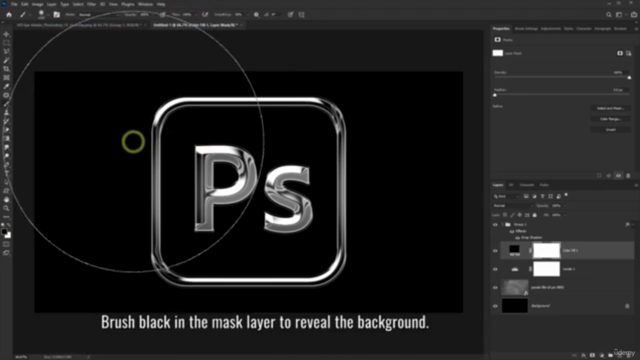Toggle Effects visibility eye under Group 1
This screenshot has height=360, width=640.
pyautogui.click(x=512, y=231)
